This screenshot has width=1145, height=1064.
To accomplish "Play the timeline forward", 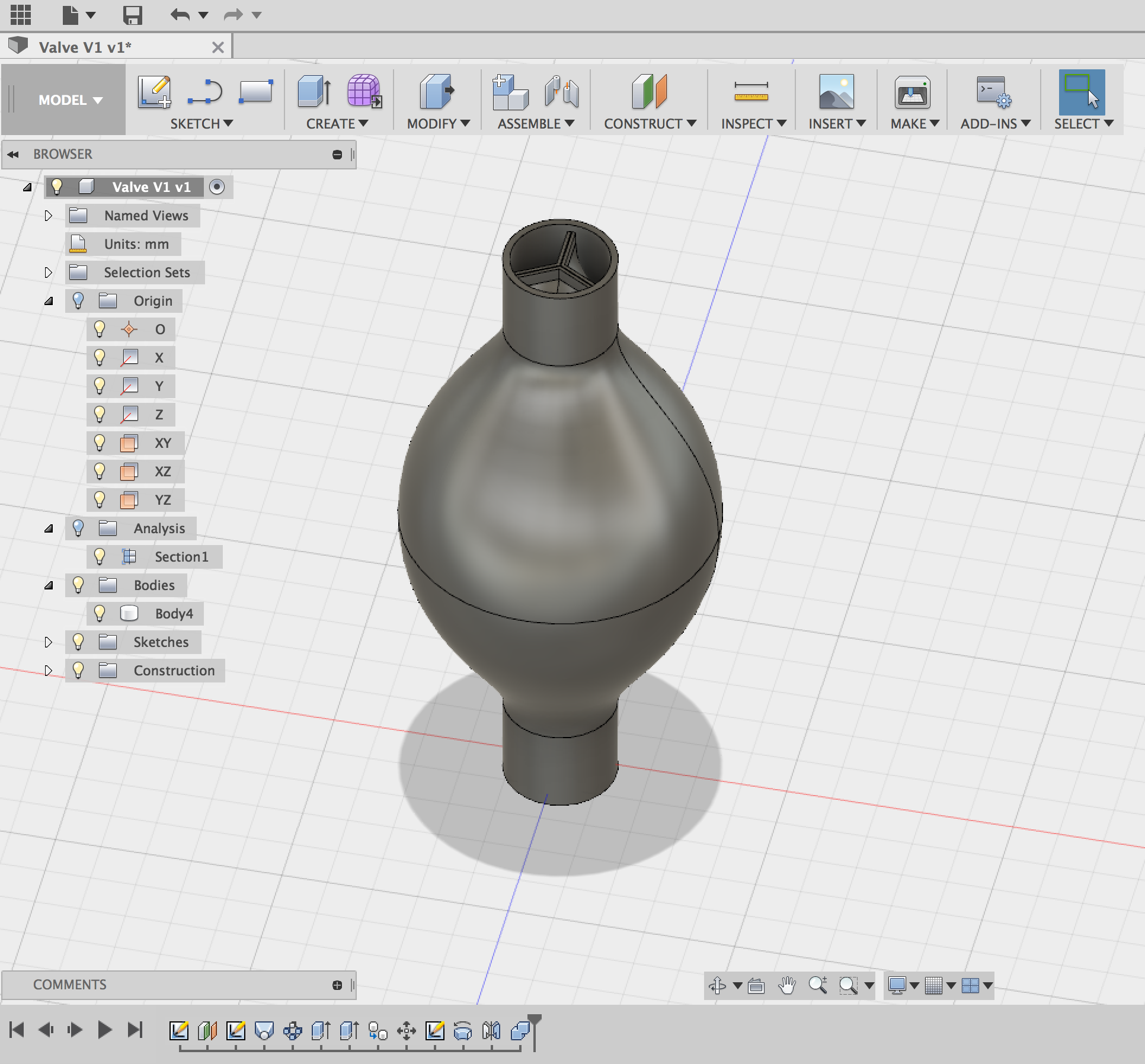I will [104, 1030].
